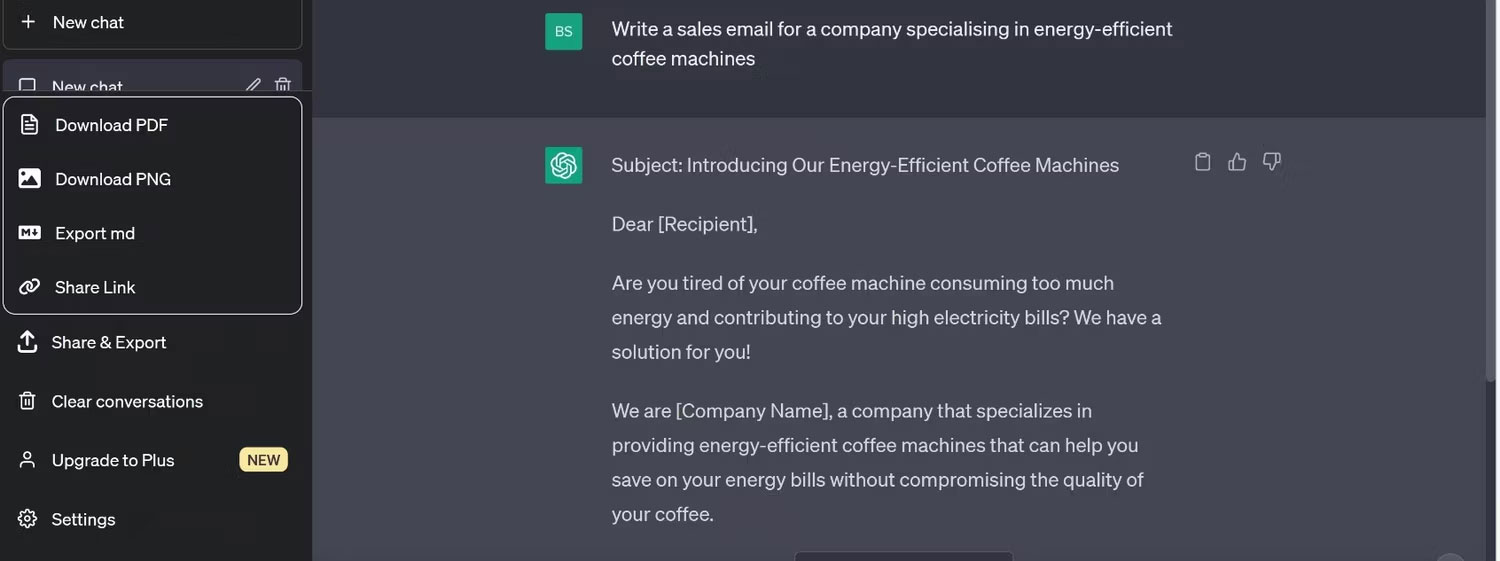Select Export md menu entry
Viewport: 1500px width, 561px height.
(x=95, y=233)
